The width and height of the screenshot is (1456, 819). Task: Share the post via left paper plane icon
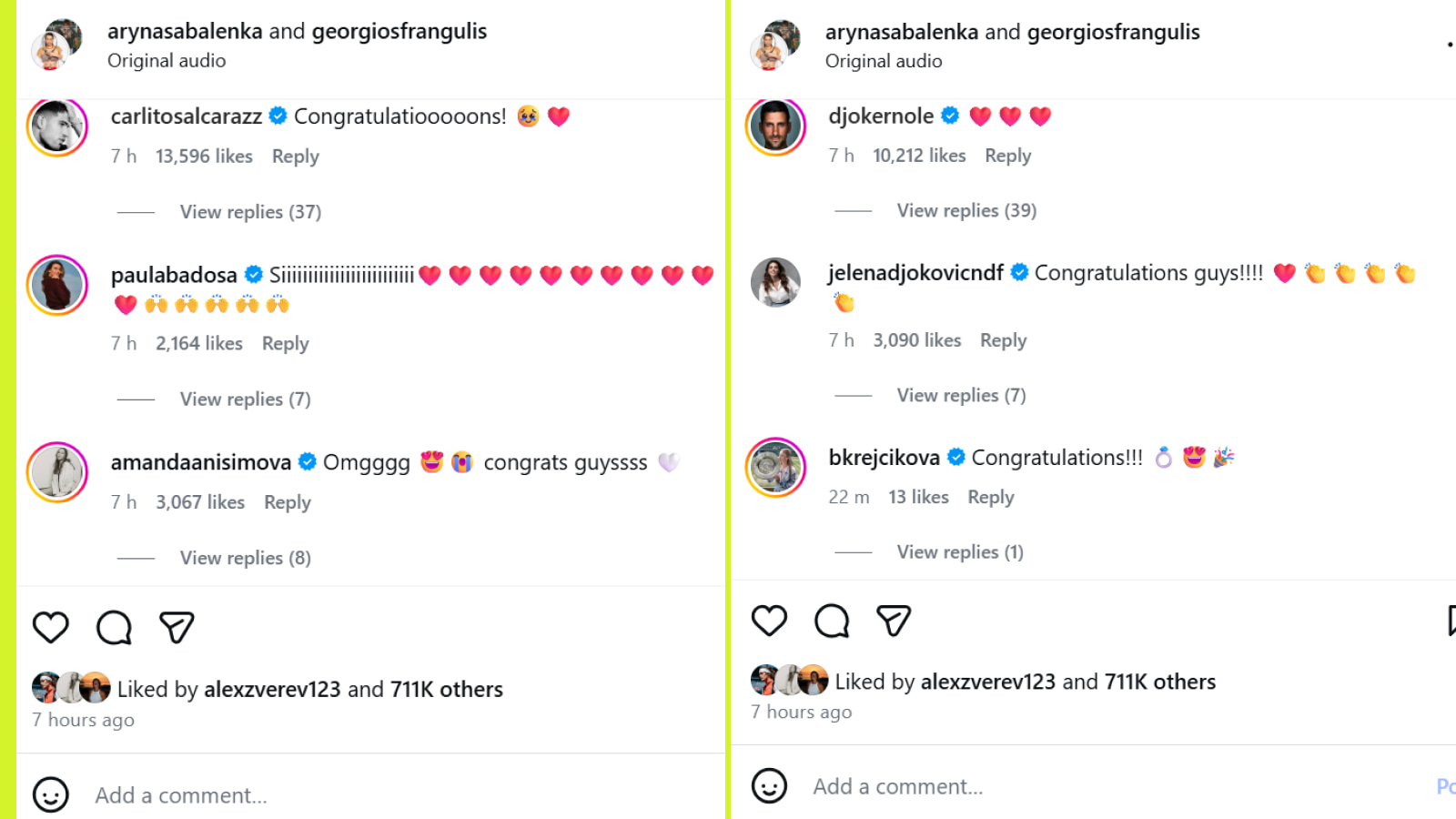(x=177, y=627)
